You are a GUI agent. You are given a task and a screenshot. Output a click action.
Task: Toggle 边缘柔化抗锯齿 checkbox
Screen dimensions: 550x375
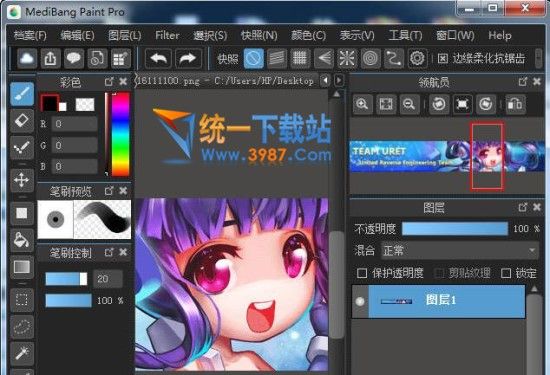[442, 59]
